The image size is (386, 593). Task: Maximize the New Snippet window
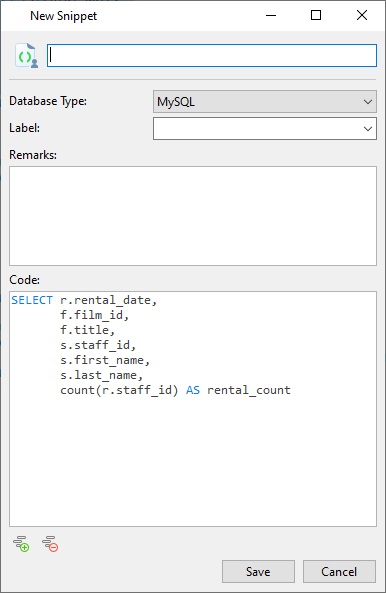coord(316,16)
